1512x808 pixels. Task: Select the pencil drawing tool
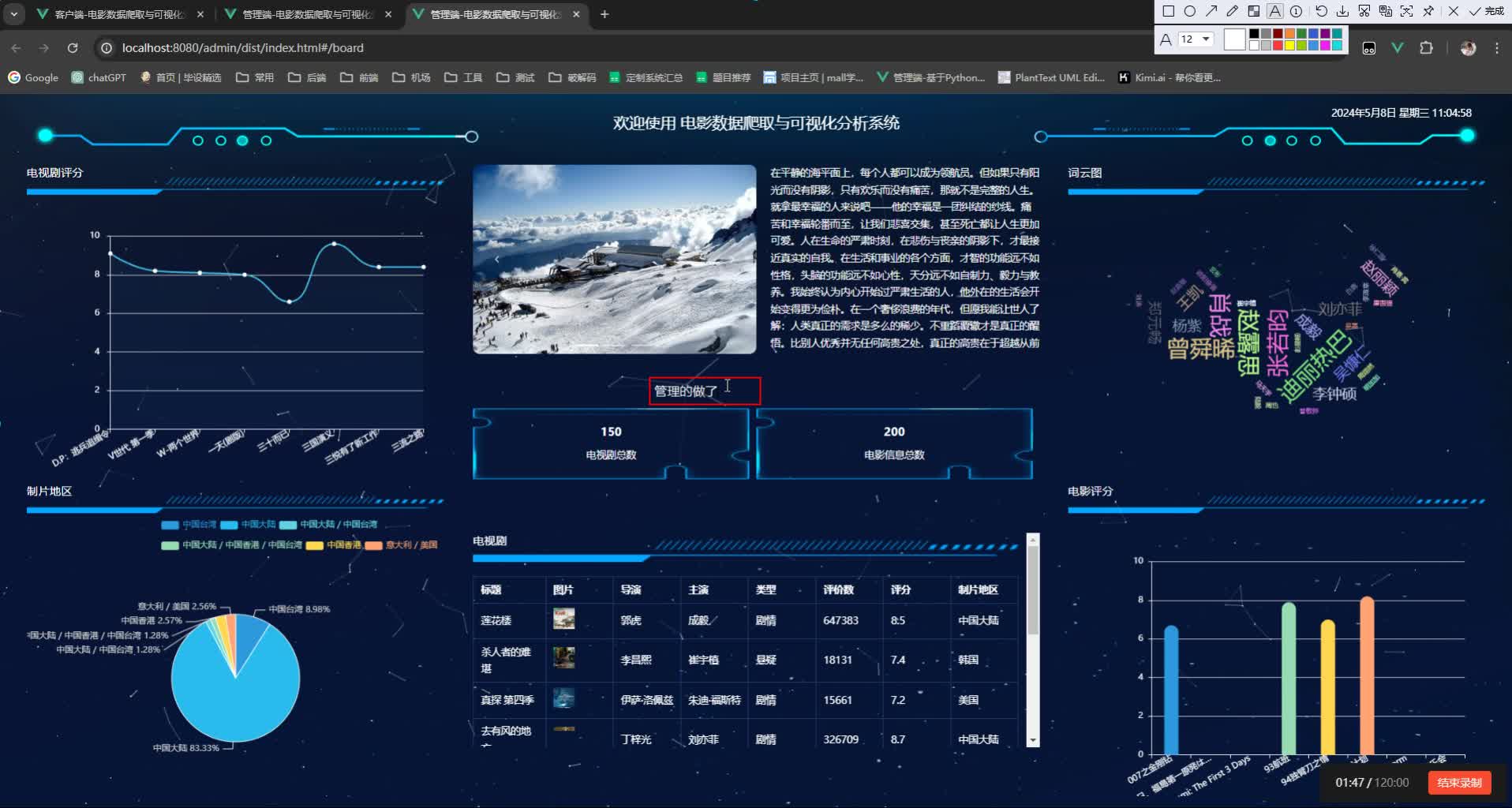point(1233,11)
